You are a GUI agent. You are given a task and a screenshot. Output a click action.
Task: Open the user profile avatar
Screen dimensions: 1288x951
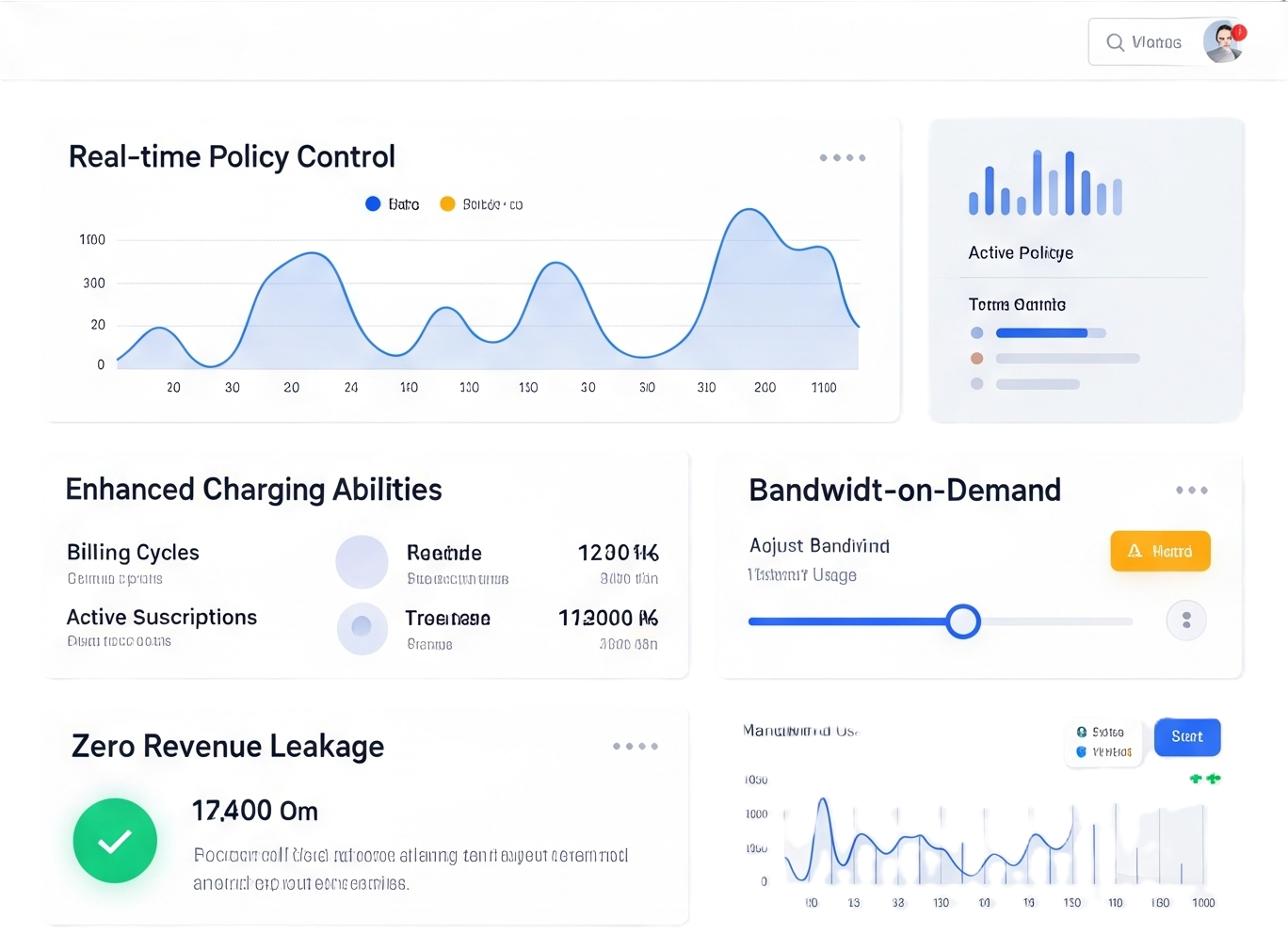pos(1222,42)
